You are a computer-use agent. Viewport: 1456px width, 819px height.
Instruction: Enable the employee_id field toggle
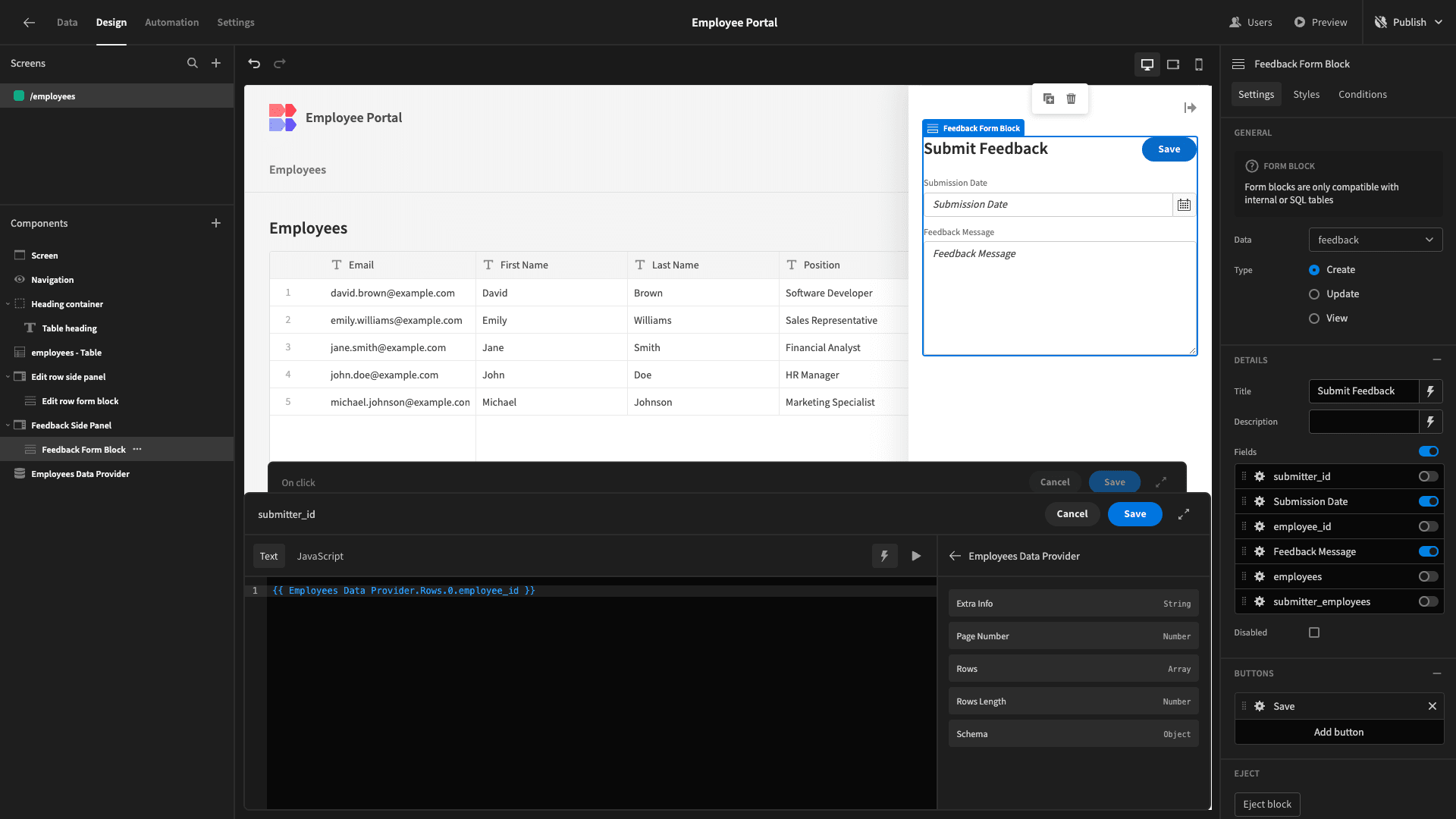(x=1429, y=526)
